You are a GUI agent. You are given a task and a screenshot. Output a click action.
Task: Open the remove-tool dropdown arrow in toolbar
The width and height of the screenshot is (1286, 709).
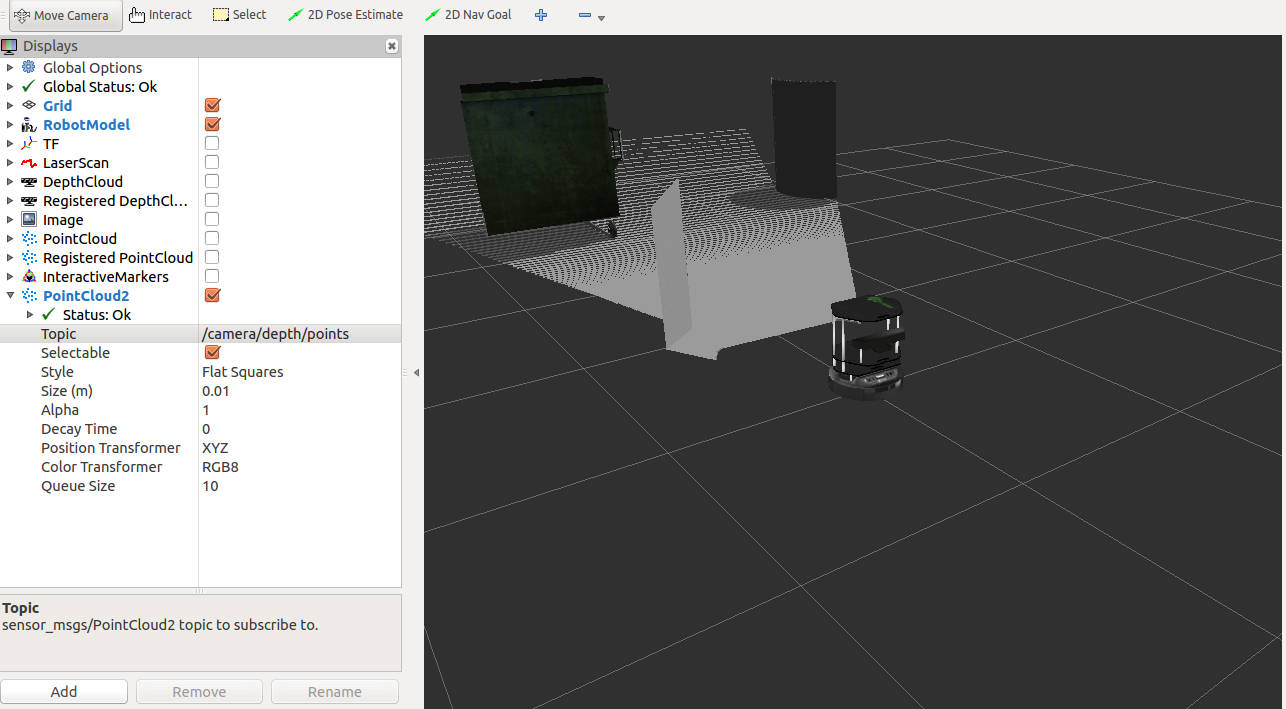click(x=601, y=18)
